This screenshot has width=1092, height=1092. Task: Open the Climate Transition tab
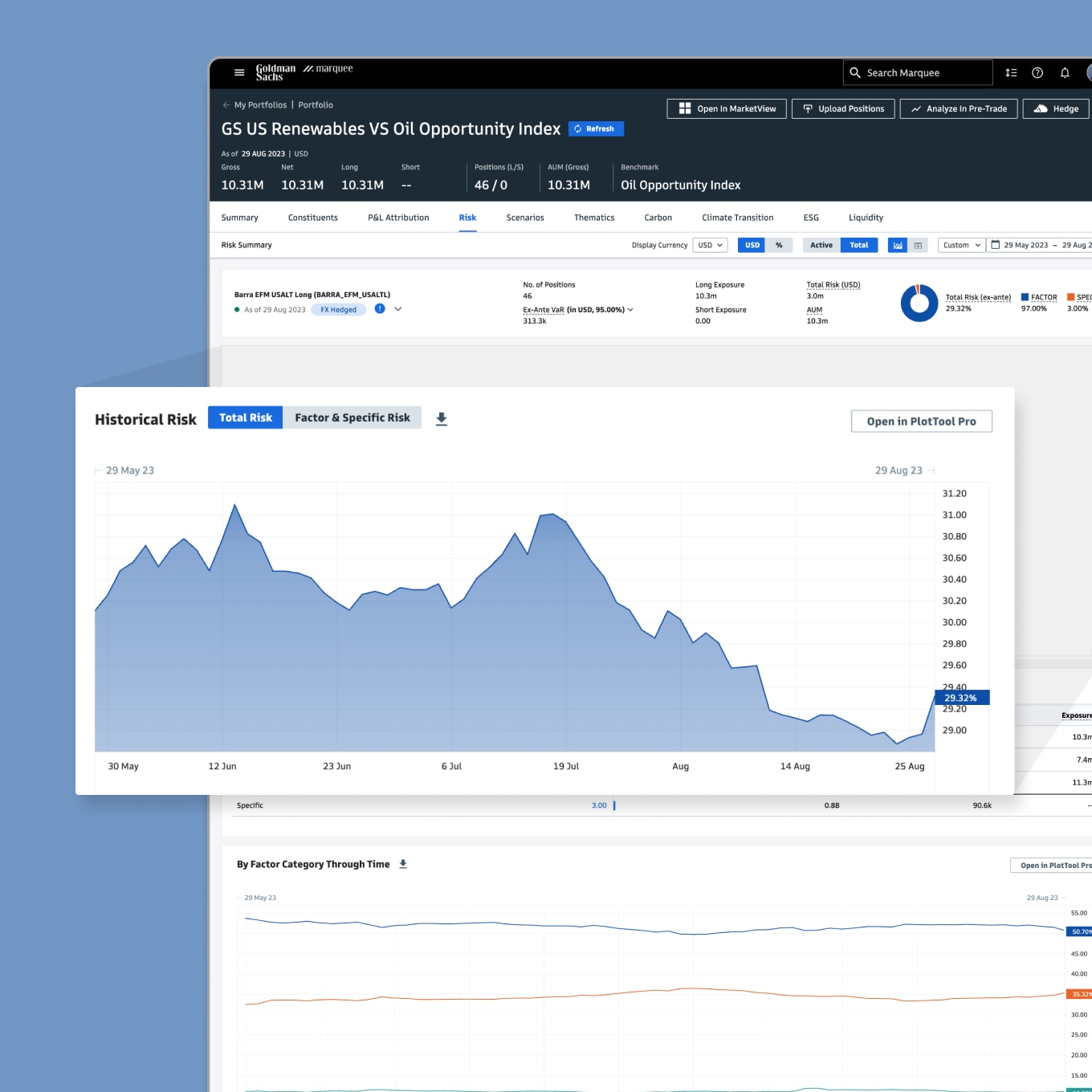[738, 218]
